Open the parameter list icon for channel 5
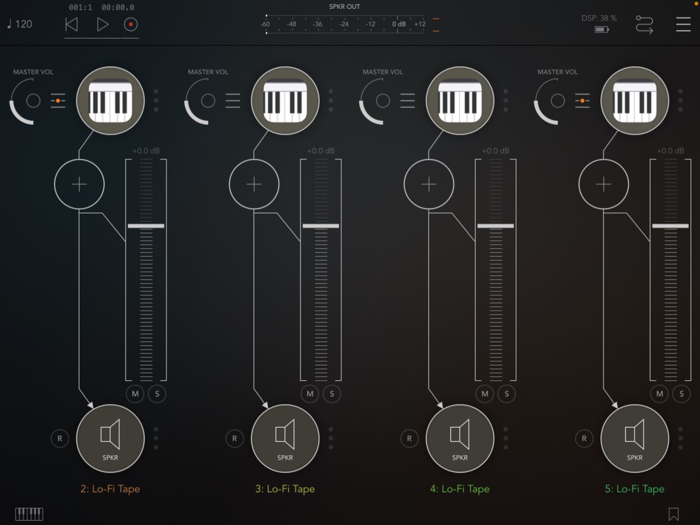The height and width of the screenshot is (525, 700). [x=582, y=101]
